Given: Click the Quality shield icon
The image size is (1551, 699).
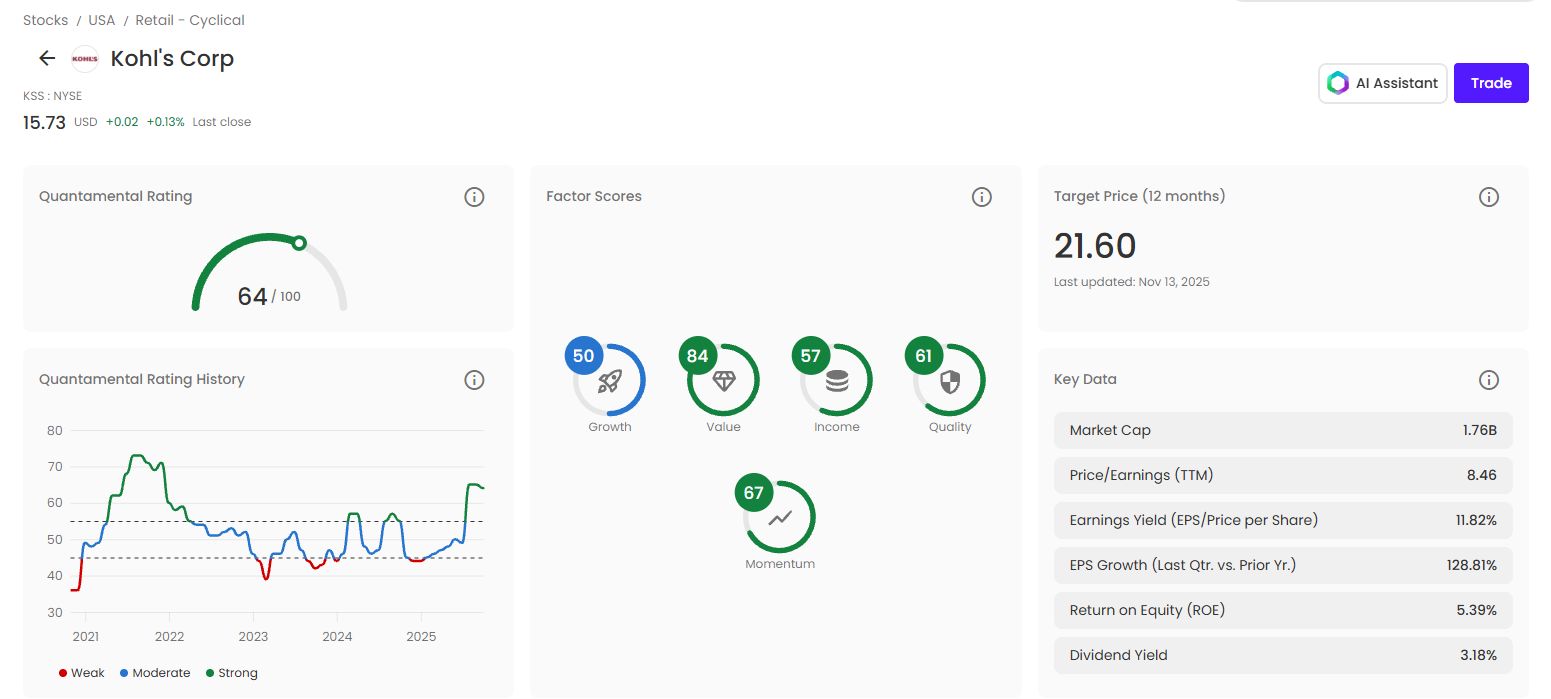Looking at the screenshot, I should (x=950, y=381).
